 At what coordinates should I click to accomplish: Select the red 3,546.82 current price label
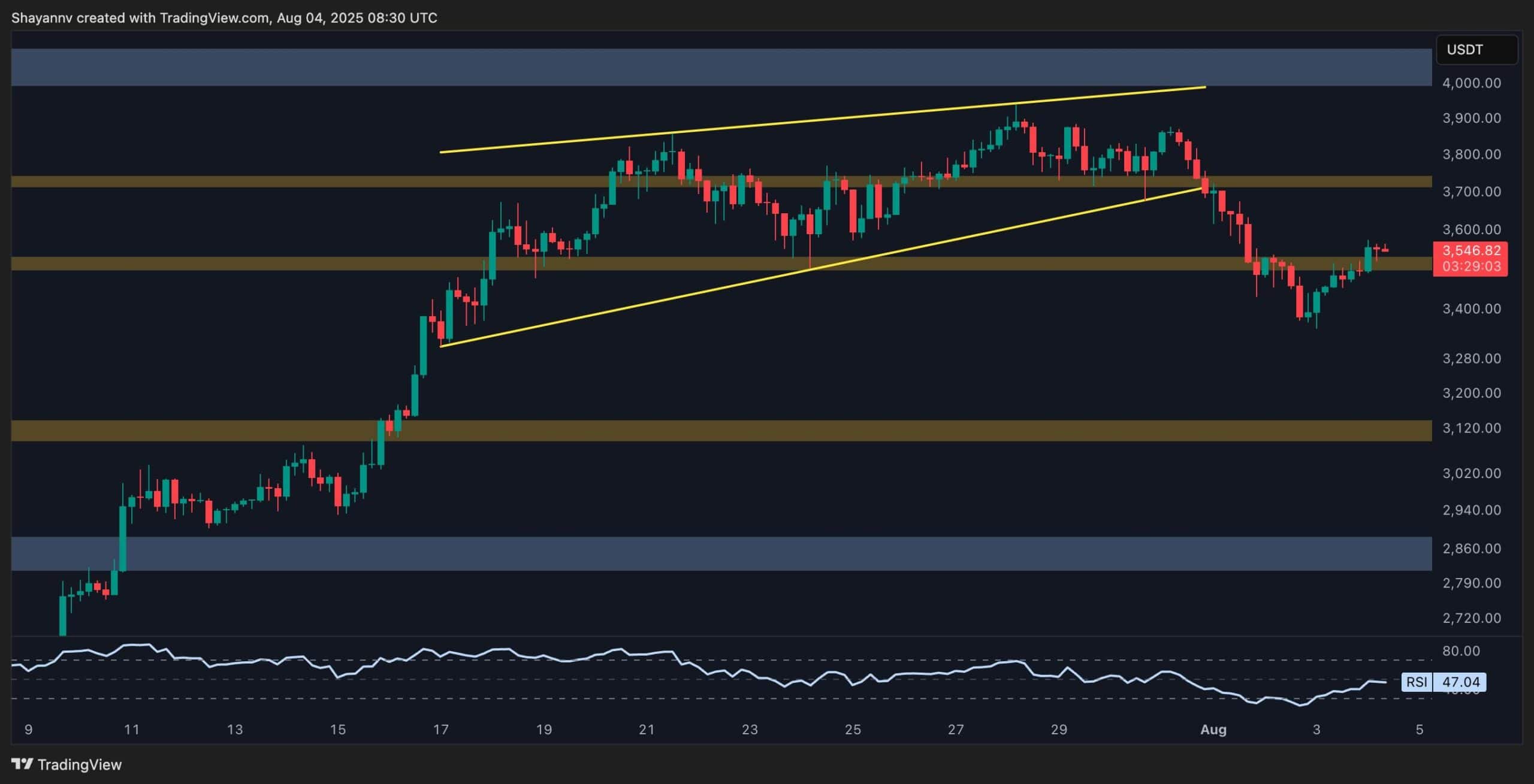click(1471, 251)
